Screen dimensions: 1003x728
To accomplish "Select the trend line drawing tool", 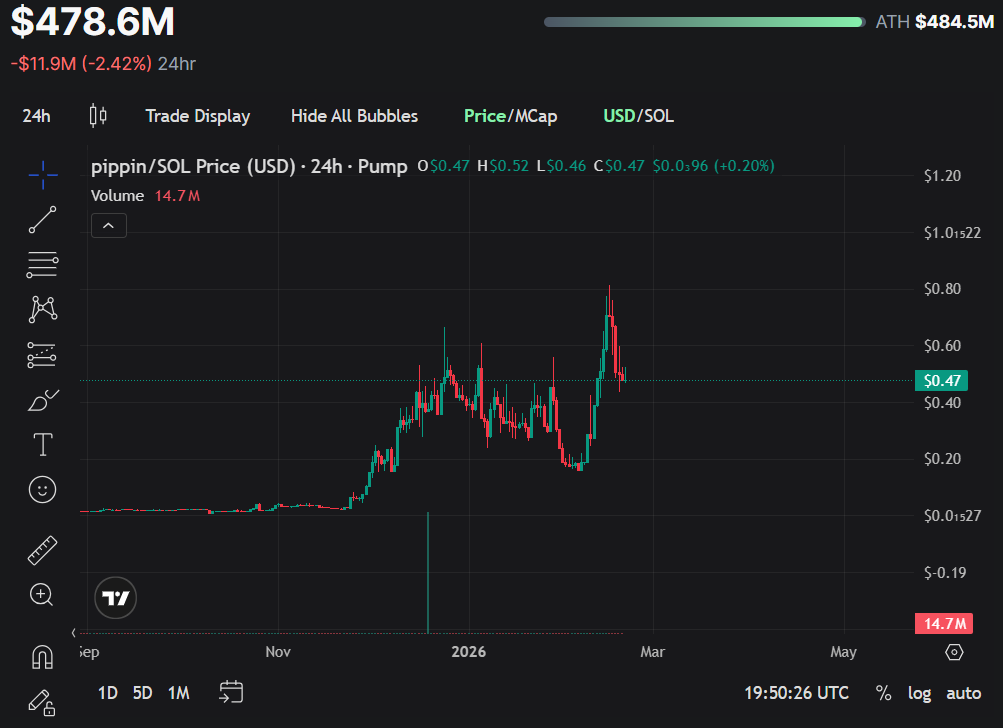I will click(41, 220).
